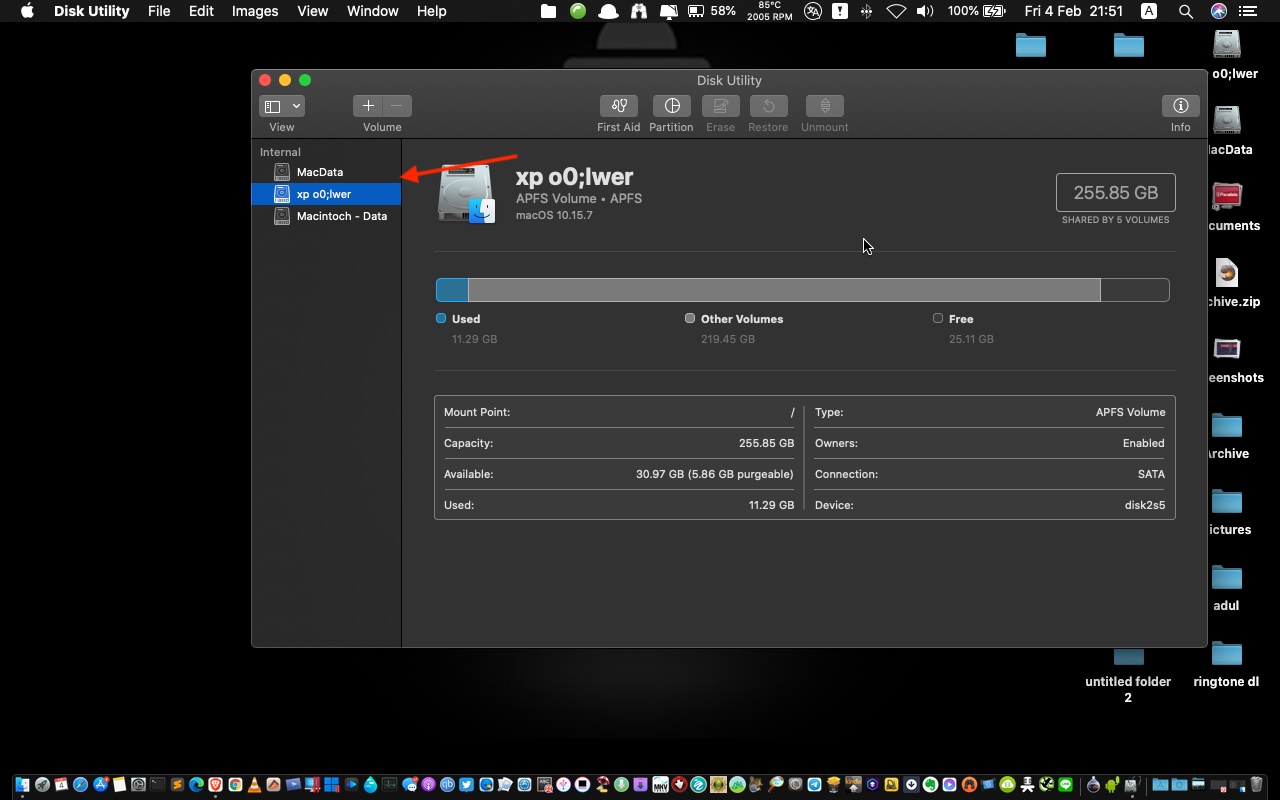Add a new APFS volume with plus button

click(368, 106)
